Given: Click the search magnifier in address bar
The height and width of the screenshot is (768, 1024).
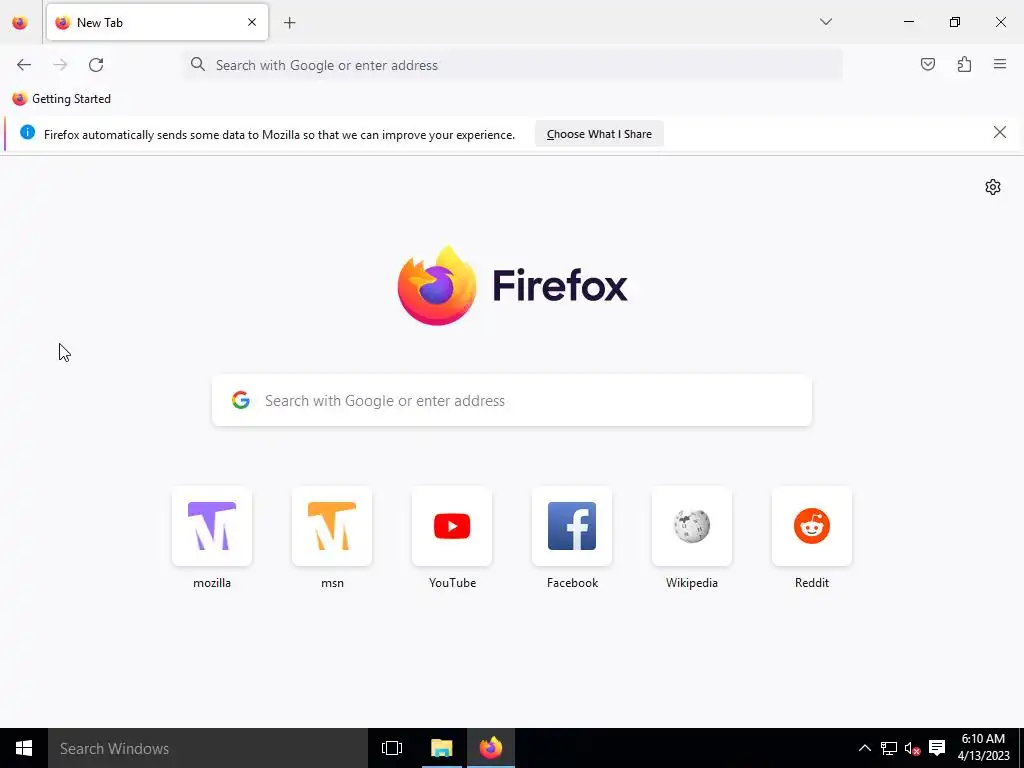Looking at the screenshot, I should pos(198,64).
